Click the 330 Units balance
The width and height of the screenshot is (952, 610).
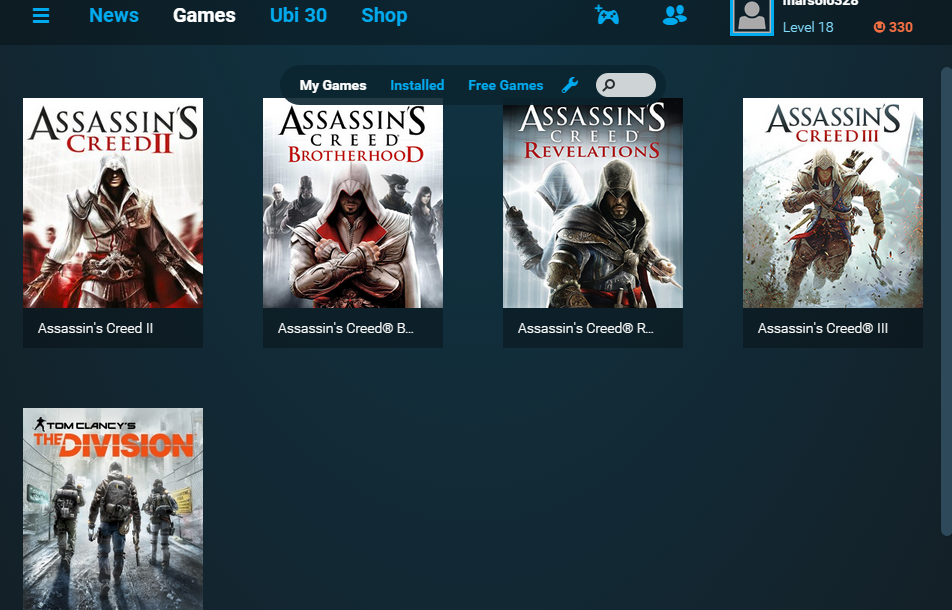tap(900, 27)
